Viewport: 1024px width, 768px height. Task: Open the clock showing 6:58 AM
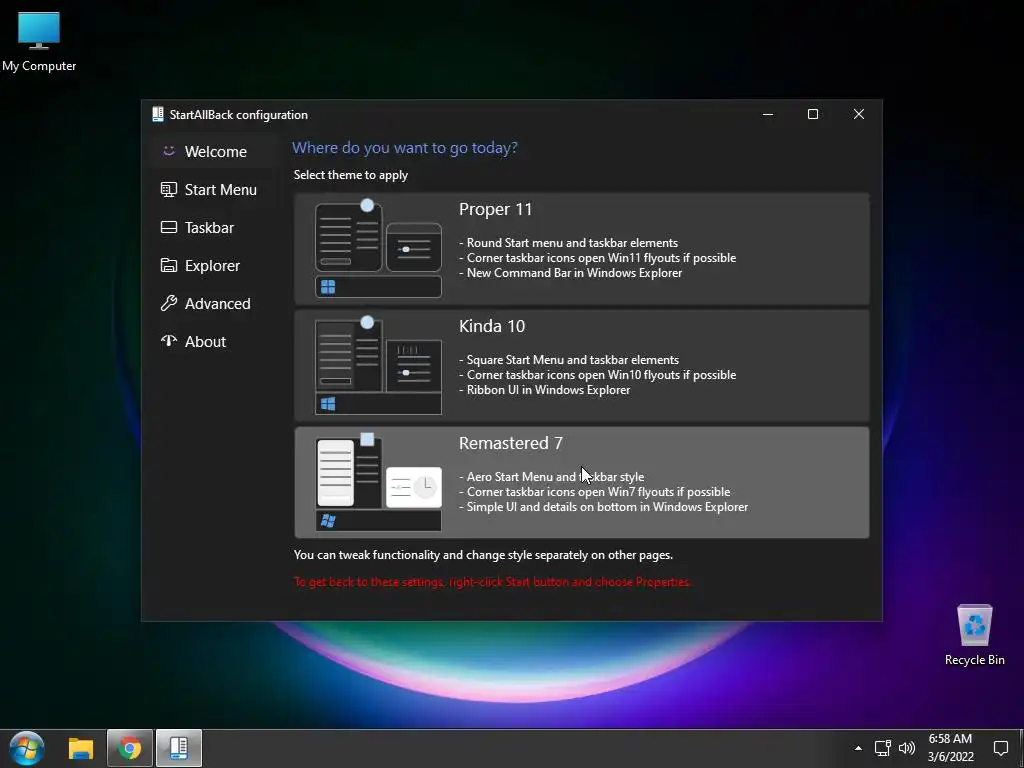point(950,748)
